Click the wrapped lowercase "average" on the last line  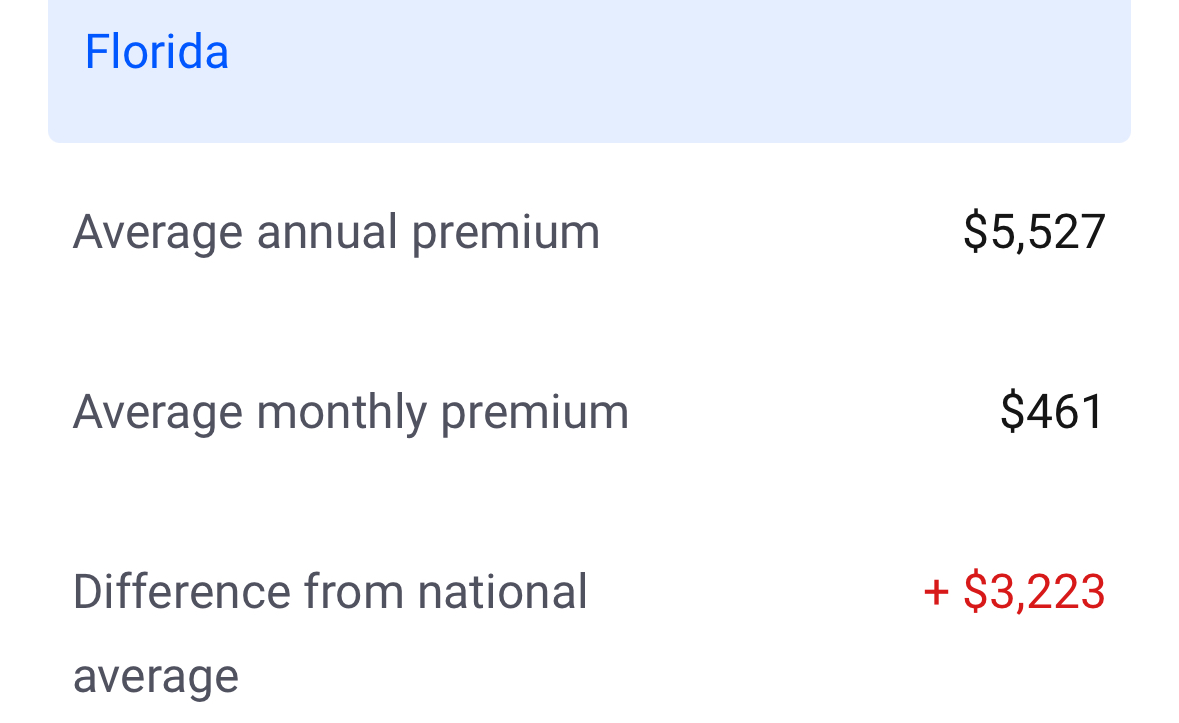point(156,677)
